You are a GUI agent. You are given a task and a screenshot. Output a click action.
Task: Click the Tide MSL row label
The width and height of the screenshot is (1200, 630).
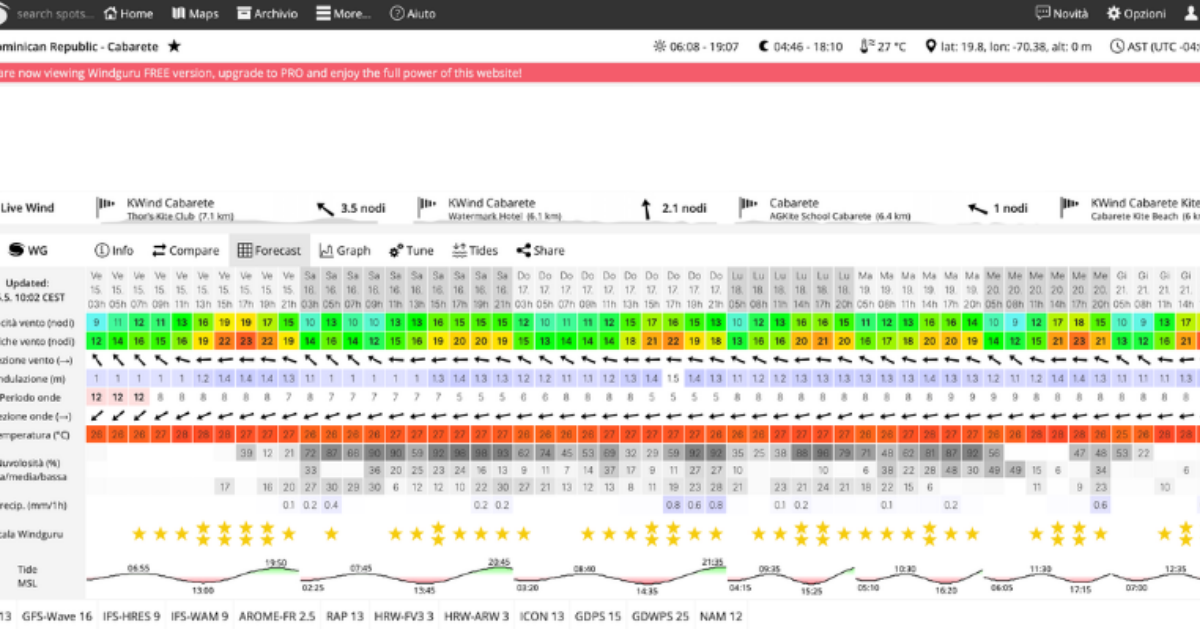(28, 576)
